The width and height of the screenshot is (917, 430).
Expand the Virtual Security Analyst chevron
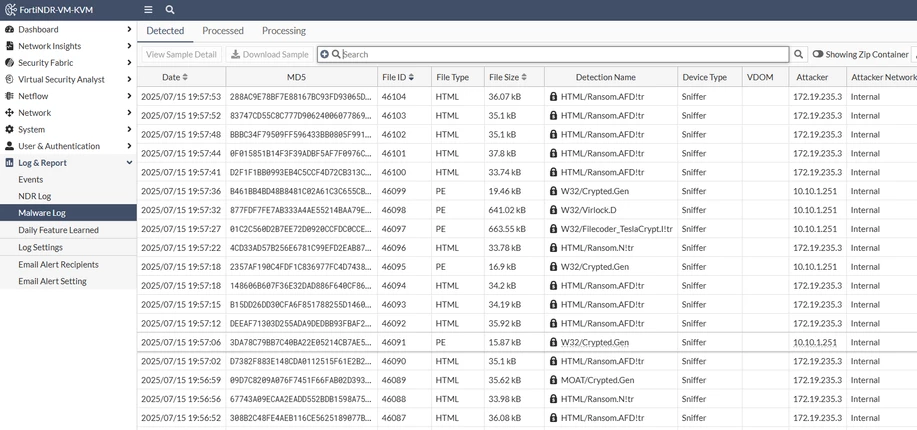pos(129,79)
